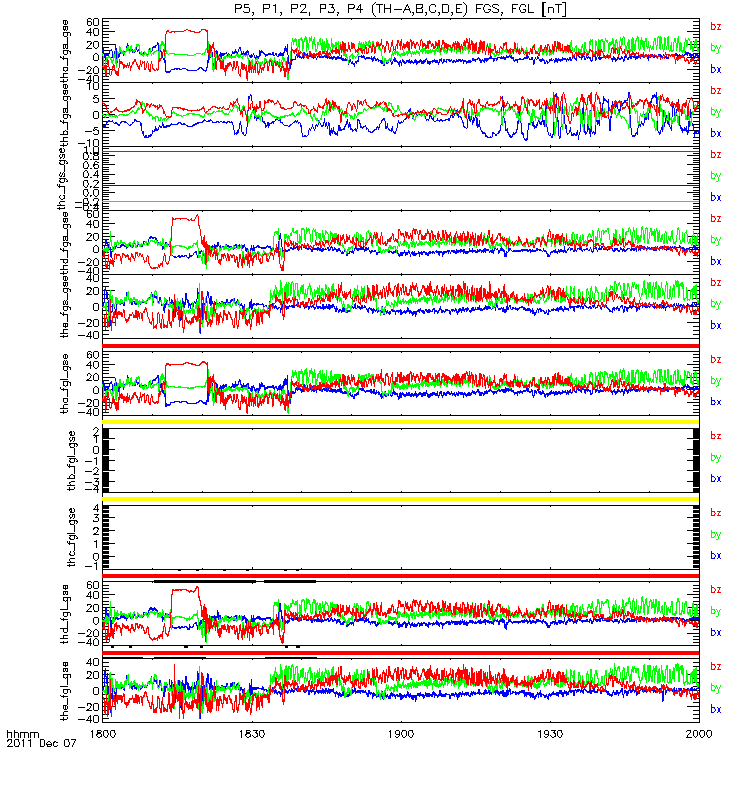Screen dimensions: 750x800
Task: Select the thb_fgl_gse vertical axis title
Action: [x=71, y=461]
